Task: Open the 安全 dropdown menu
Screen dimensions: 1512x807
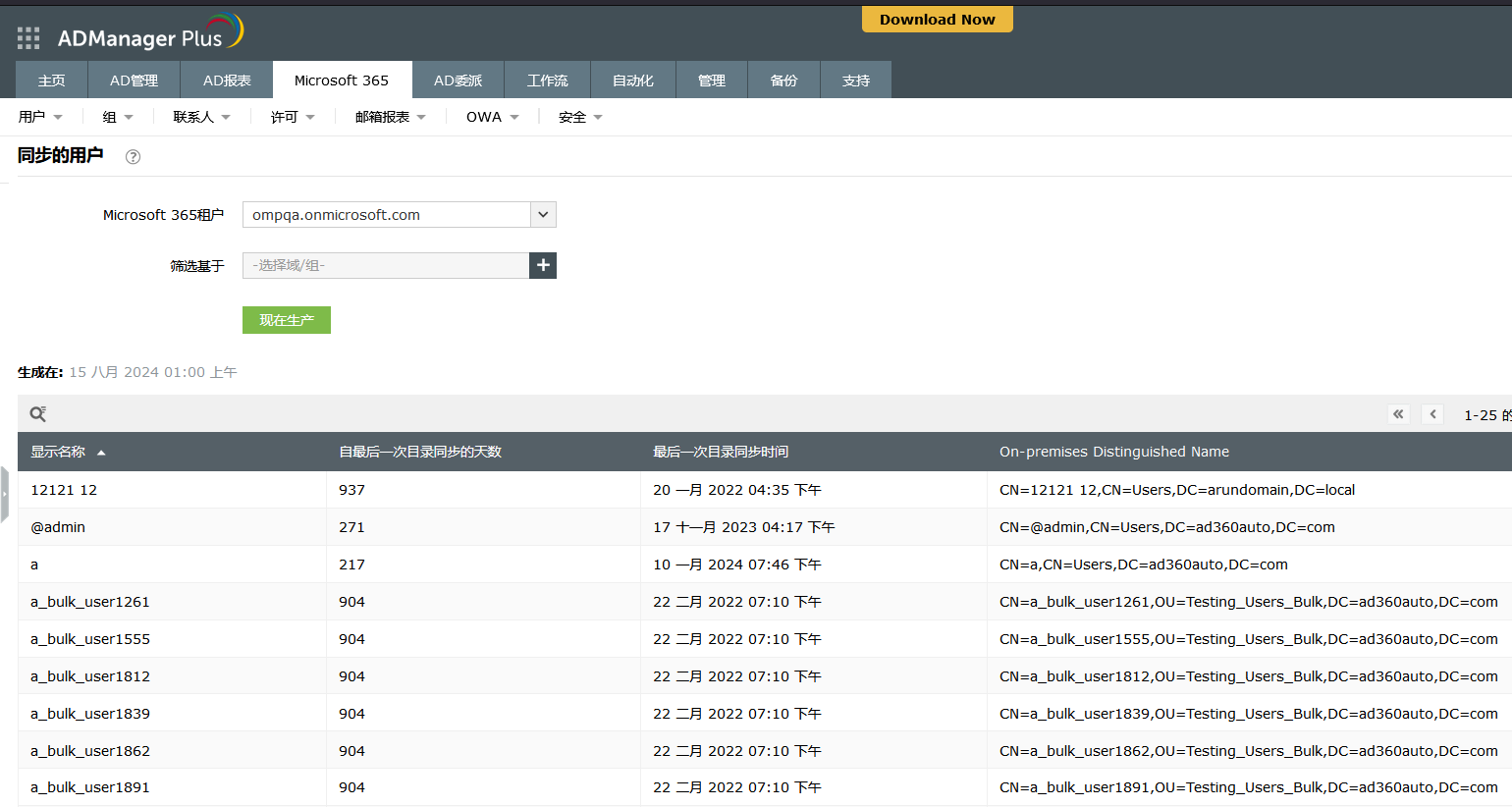Action: (579, 117)
